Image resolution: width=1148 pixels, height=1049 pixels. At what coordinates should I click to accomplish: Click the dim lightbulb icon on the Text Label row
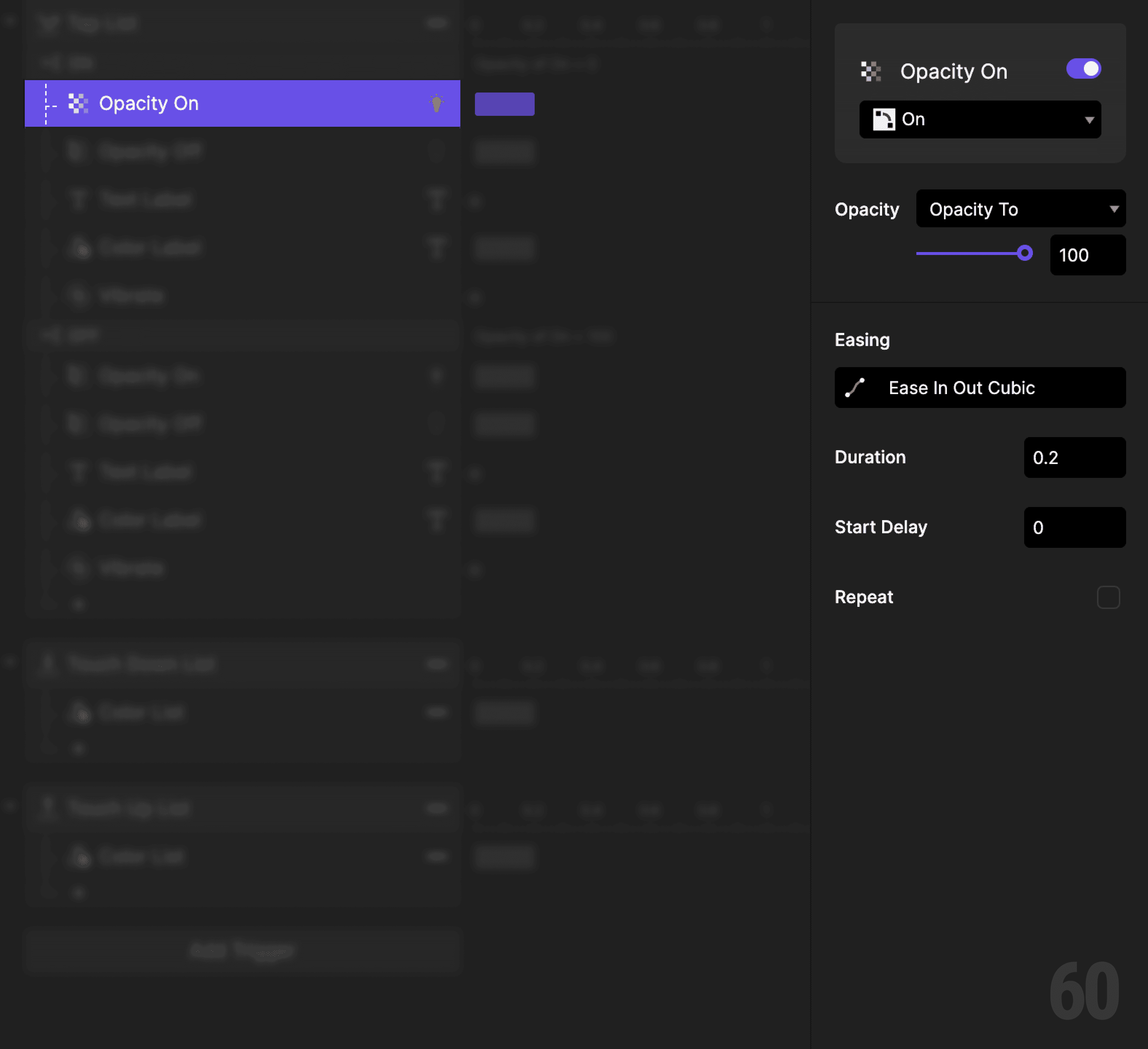coord(437,200)
